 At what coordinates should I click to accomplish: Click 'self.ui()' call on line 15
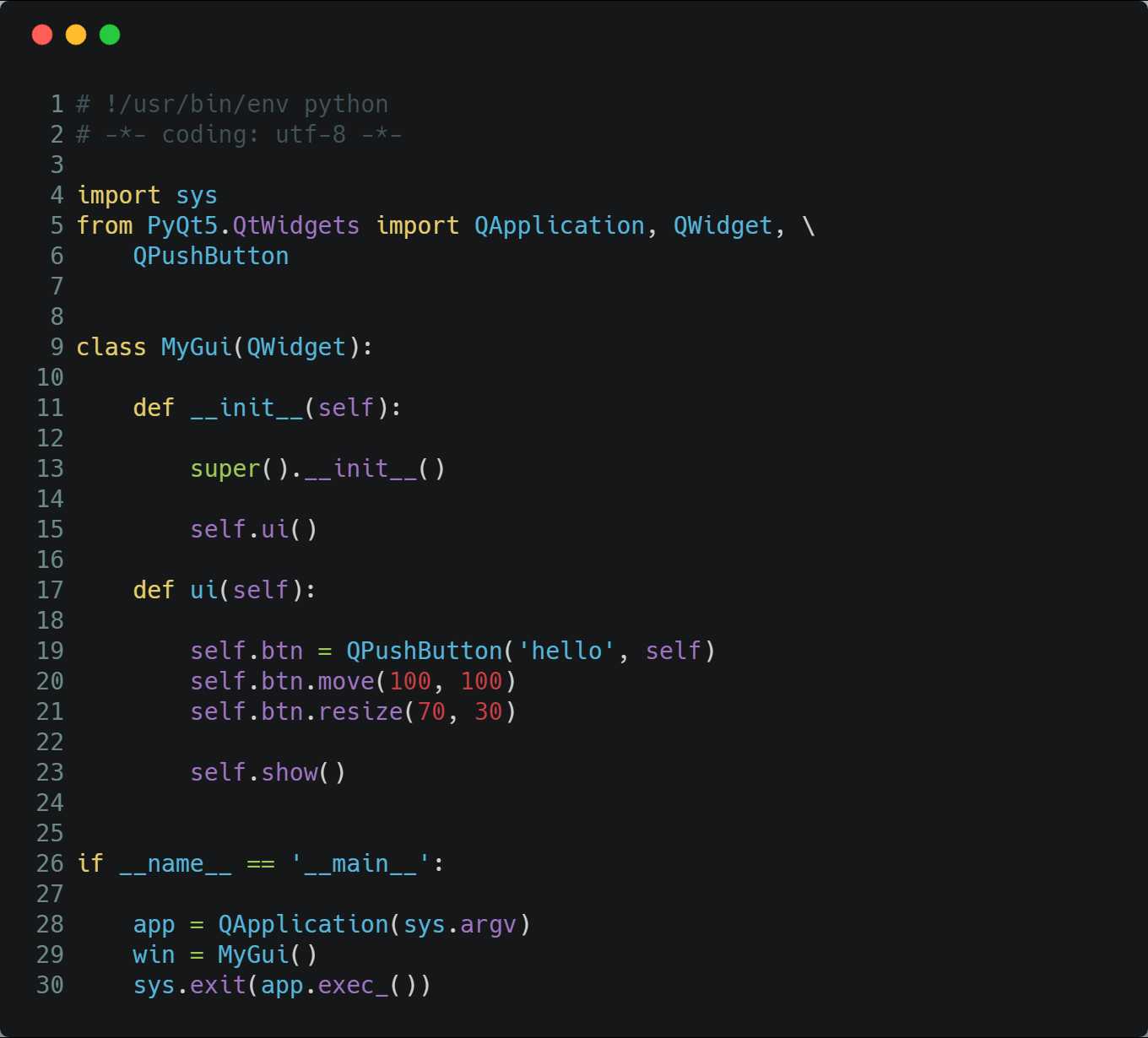tap(253, 530)
